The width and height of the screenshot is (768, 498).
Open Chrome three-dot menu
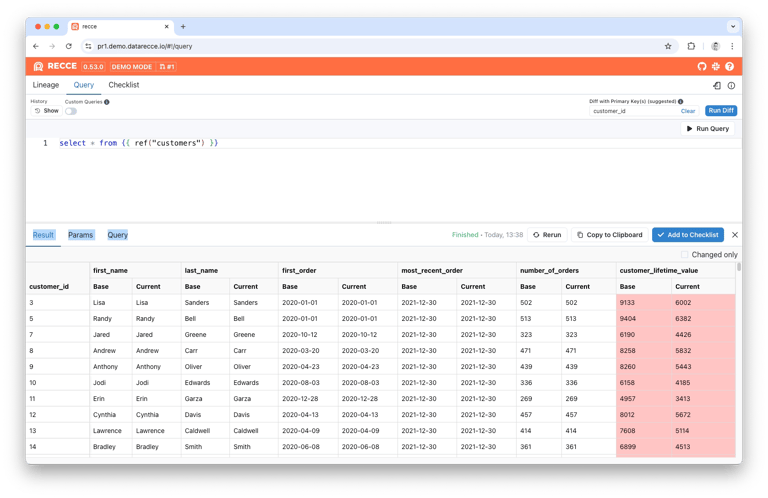(732, 46)
